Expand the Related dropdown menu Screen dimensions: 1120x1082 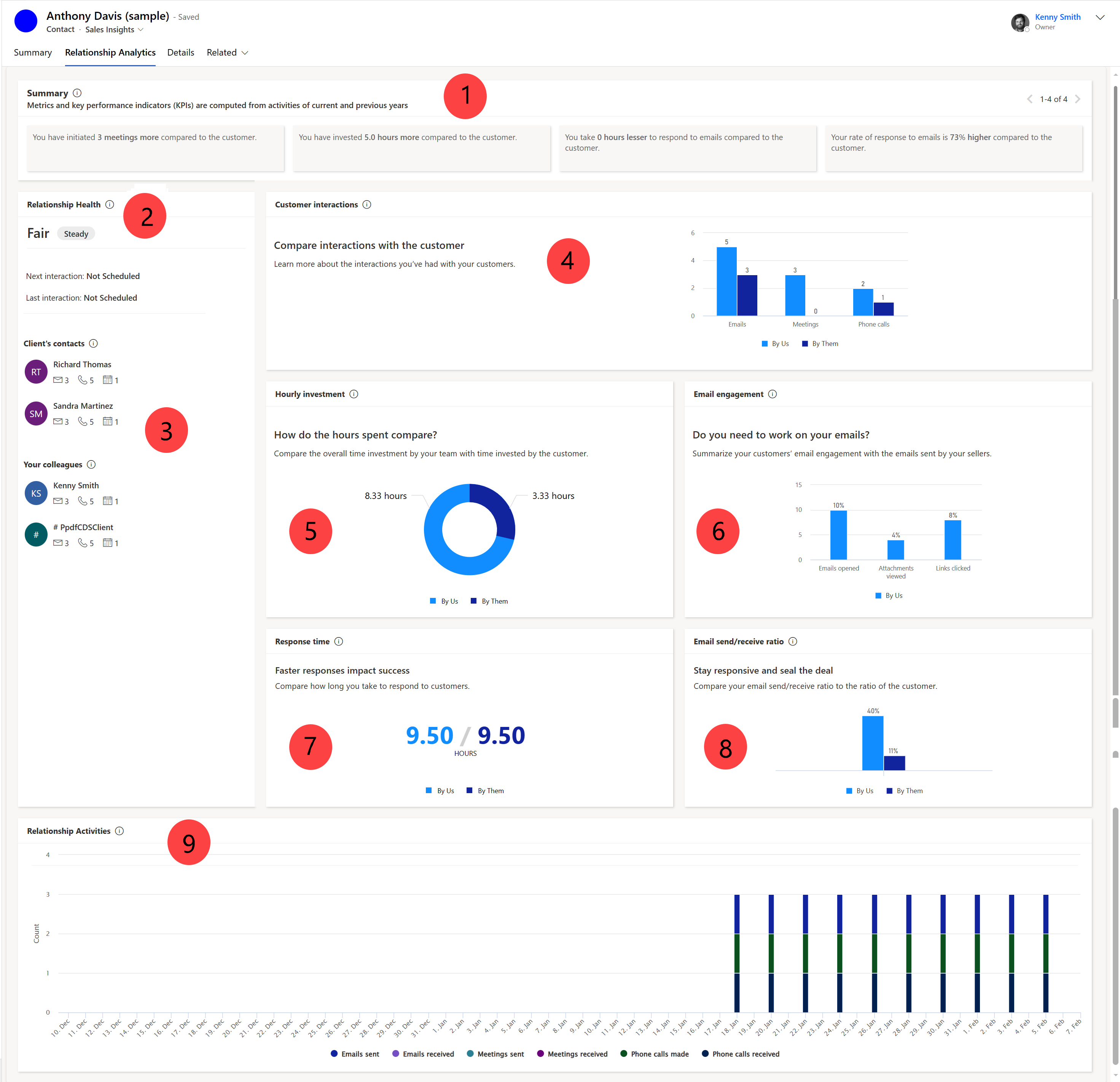(x=225, y=53)
